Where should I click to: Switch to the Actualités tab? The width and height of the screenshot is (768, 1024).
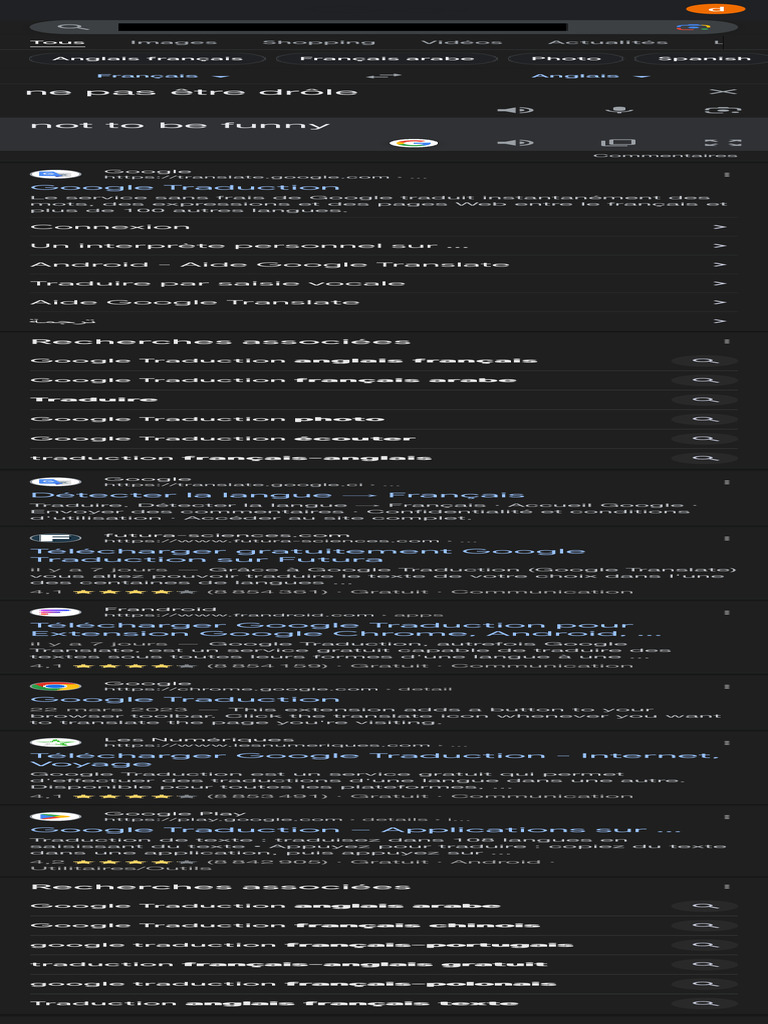(607, 42)
